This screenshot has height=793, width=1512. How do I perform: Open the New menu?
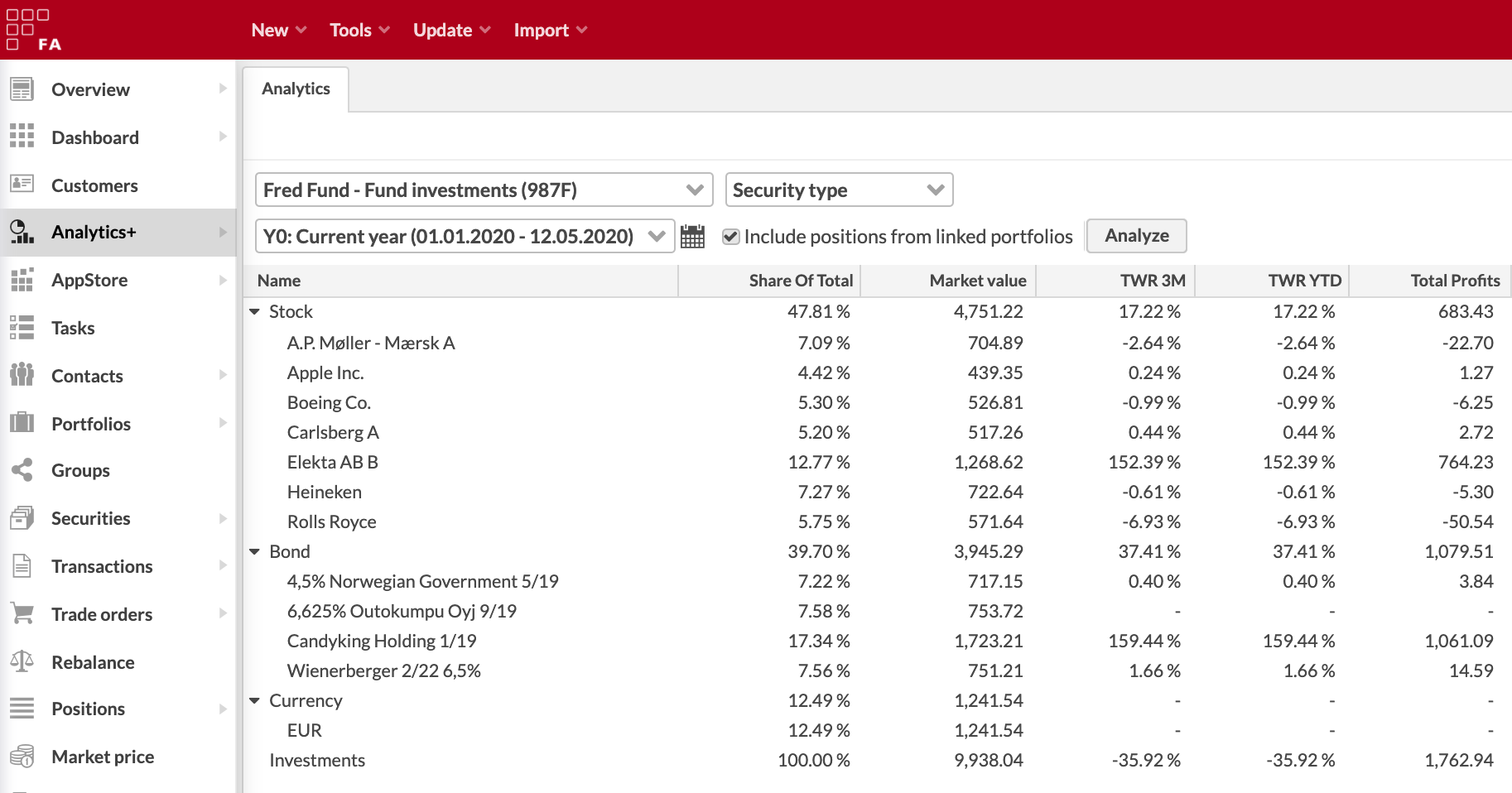[x=279, y=30]
